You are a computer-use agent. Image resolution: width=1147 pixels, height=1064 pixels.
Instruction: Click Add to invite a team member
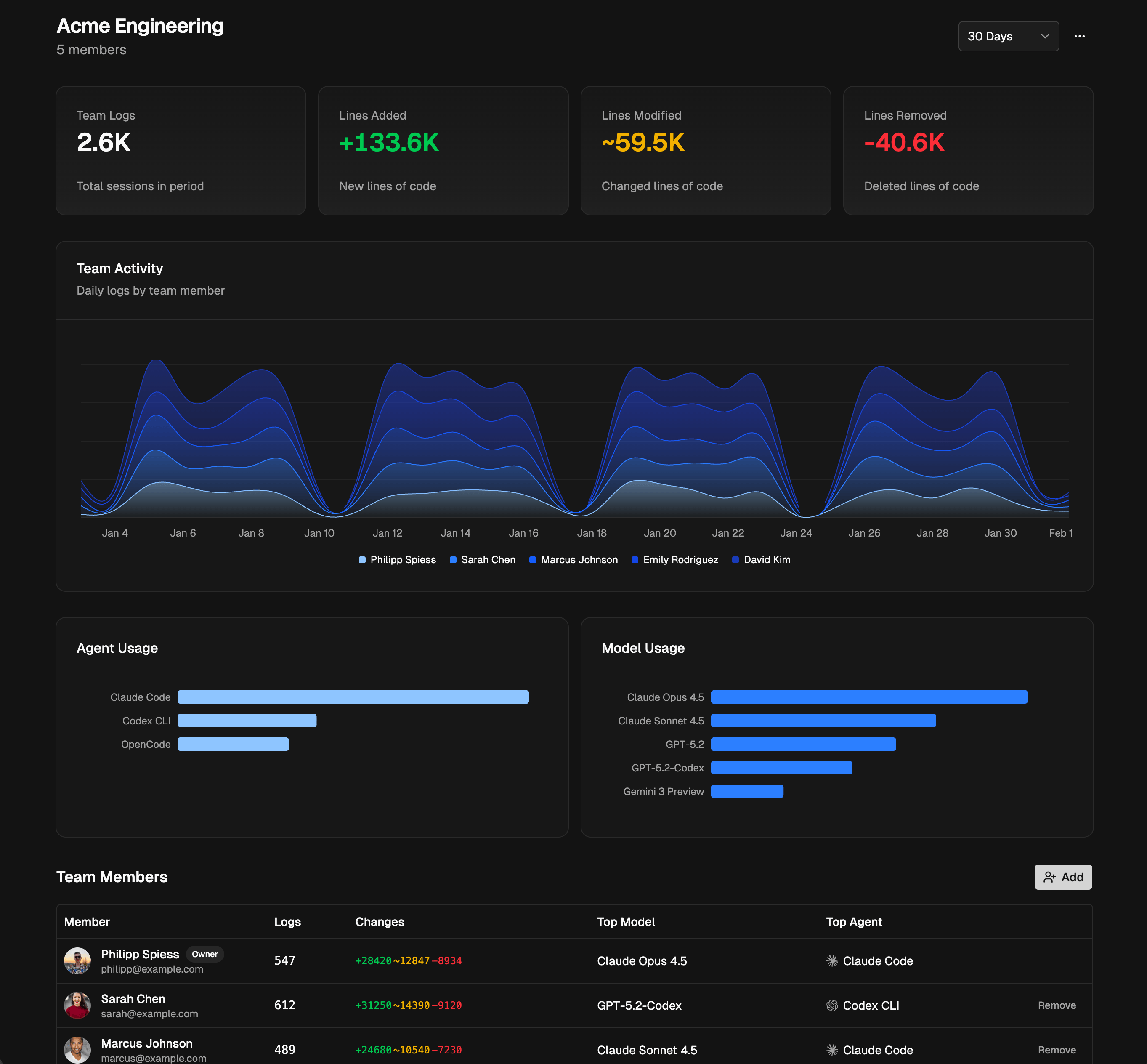(1063, 877)
